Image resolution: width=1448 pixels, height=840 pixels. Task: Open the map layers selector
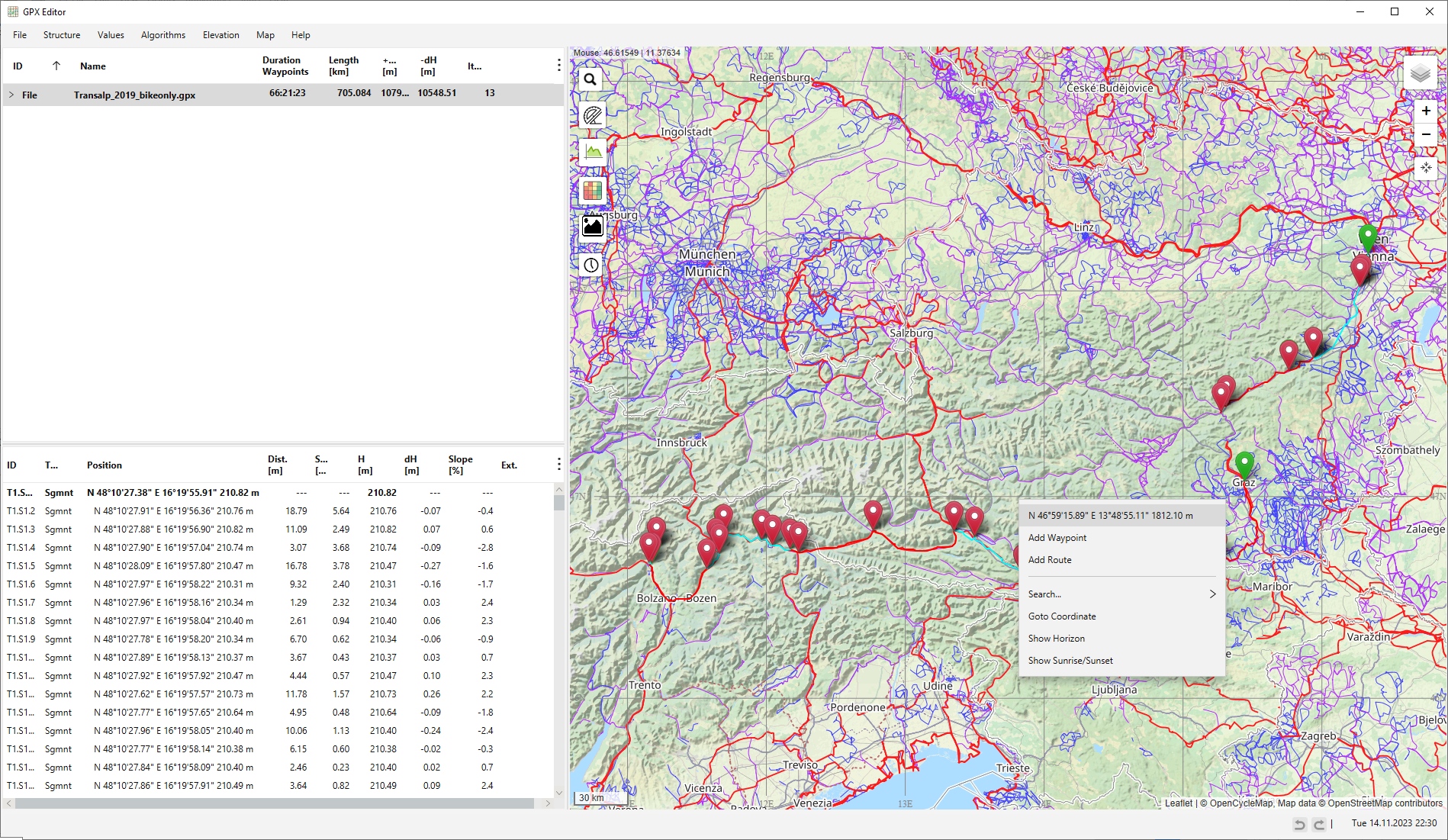click(1420, 74)
